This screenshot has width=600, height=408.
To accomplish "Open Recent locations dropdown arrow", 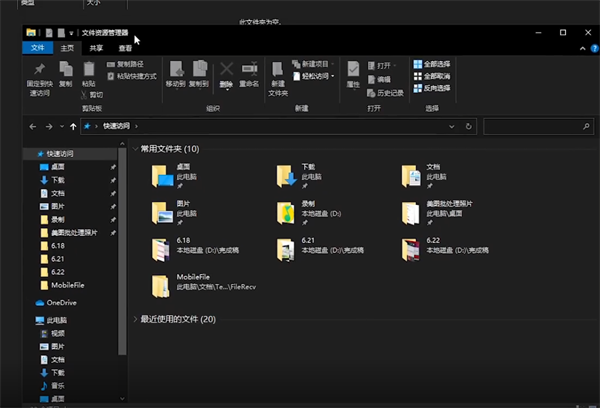I will [62, 126].
